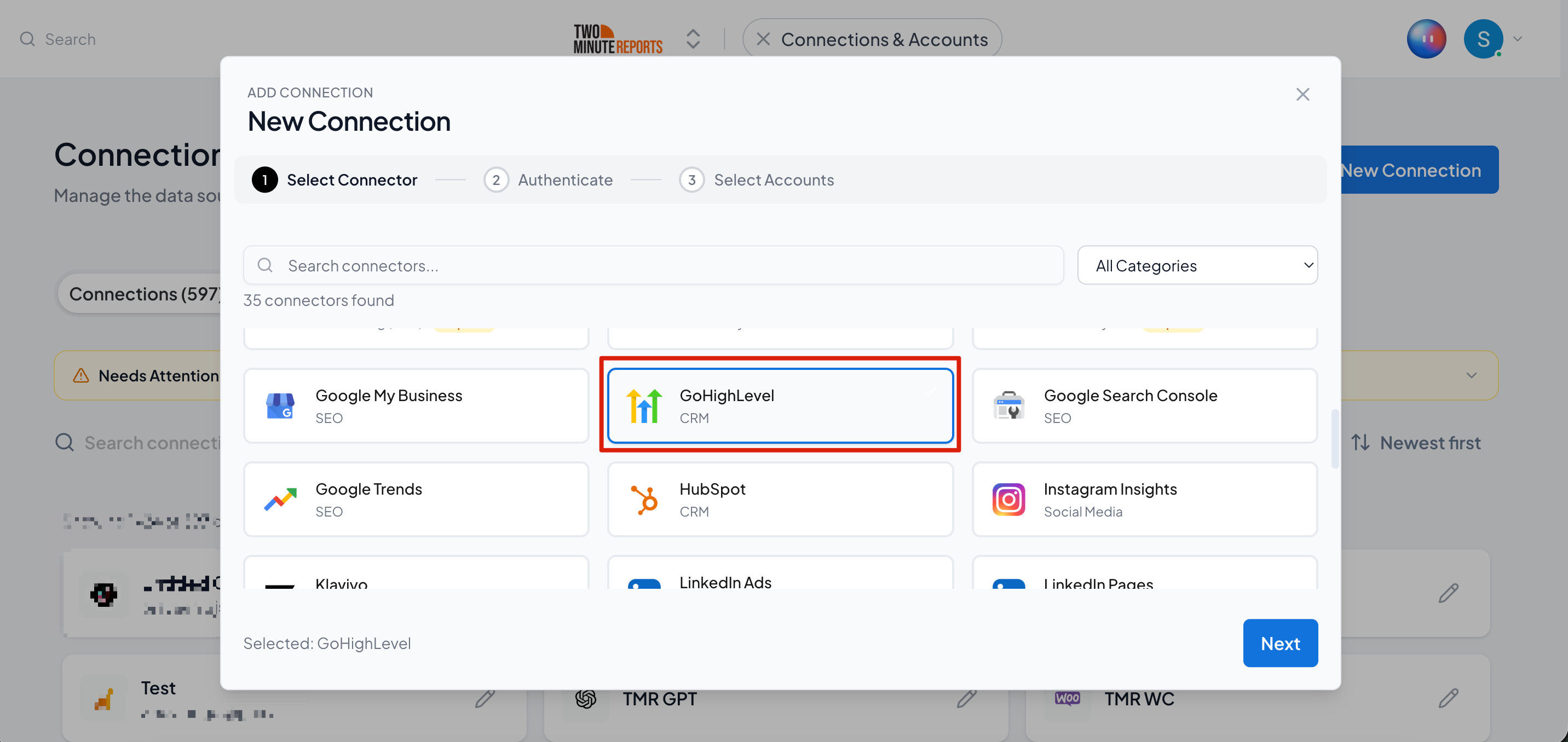Click the Search connections field behind the dialog
The height and width of the screenshot is (742, 1568).
point(139,442)
